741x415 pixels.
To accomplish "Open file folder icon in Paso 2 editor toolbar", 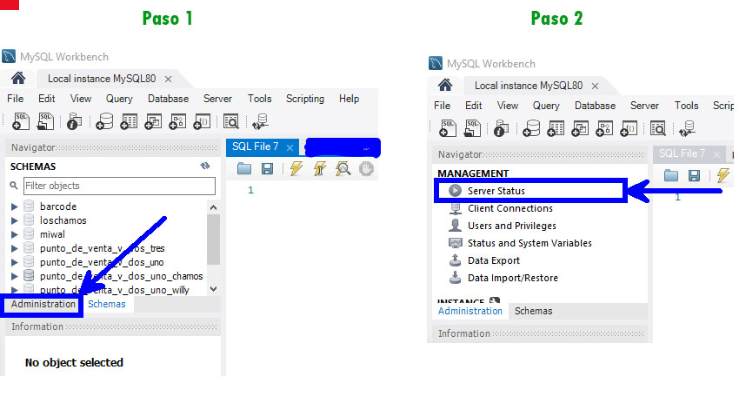I will point(671,176).
